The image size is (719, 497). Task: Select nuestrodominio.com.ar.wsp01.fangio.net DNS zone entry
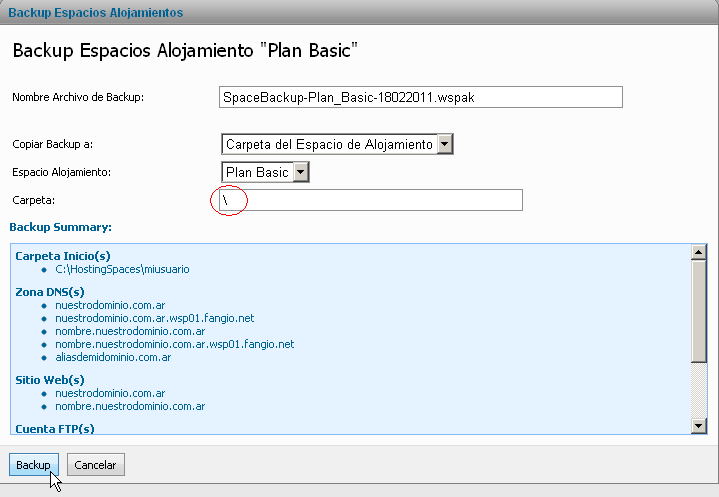point(155,318)
